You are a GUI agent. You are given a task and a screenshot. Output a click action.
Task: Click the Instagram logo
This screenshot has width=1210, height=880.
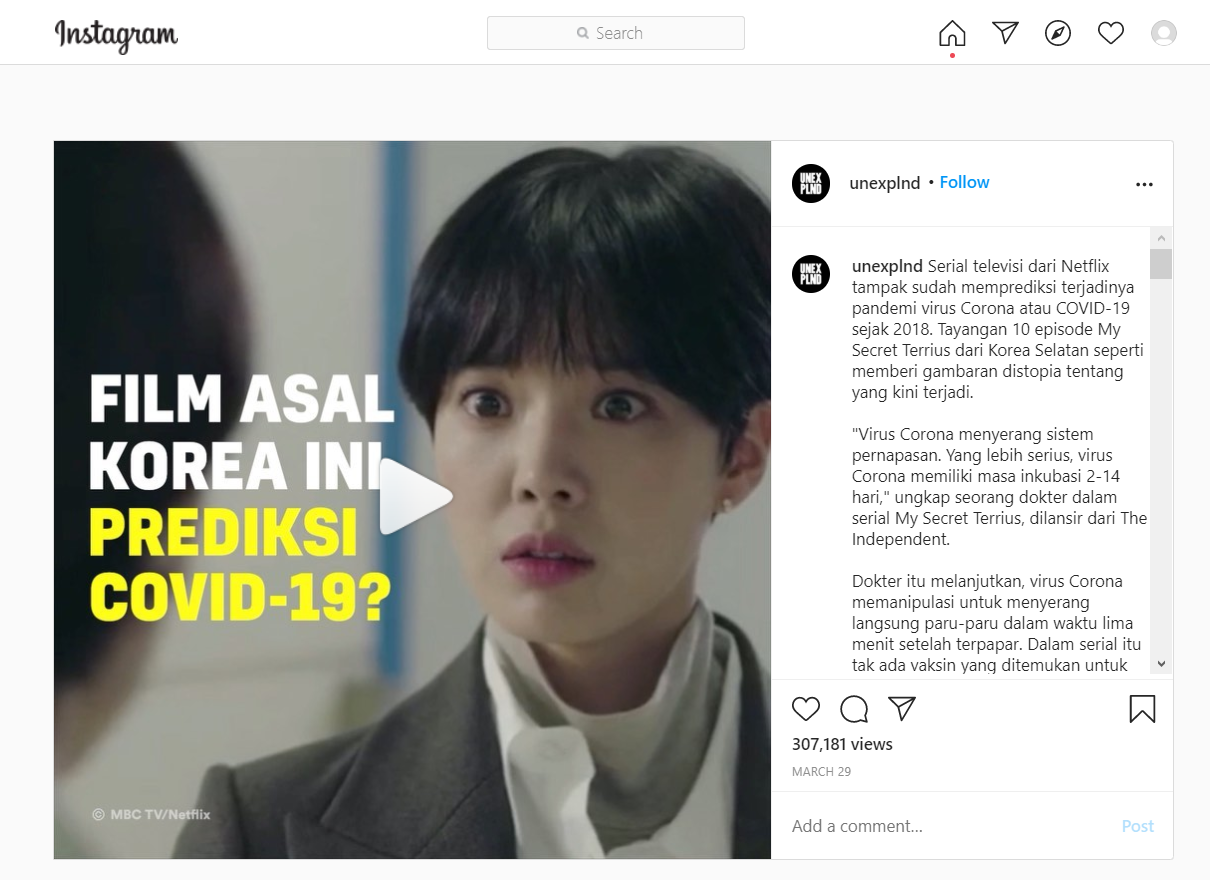coord(117,34)
